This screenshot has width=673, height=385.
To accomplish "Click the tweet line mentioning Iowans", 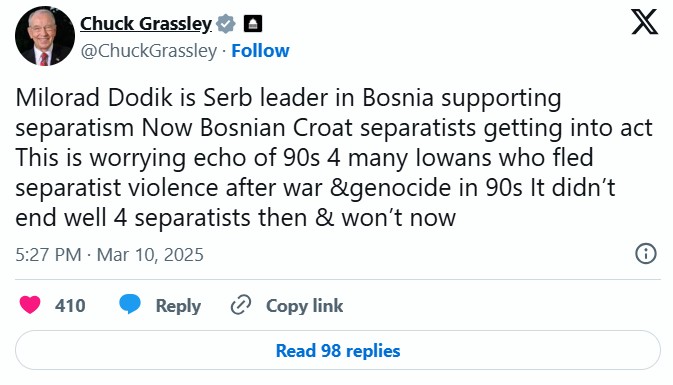I will click(x=304, y=158).
